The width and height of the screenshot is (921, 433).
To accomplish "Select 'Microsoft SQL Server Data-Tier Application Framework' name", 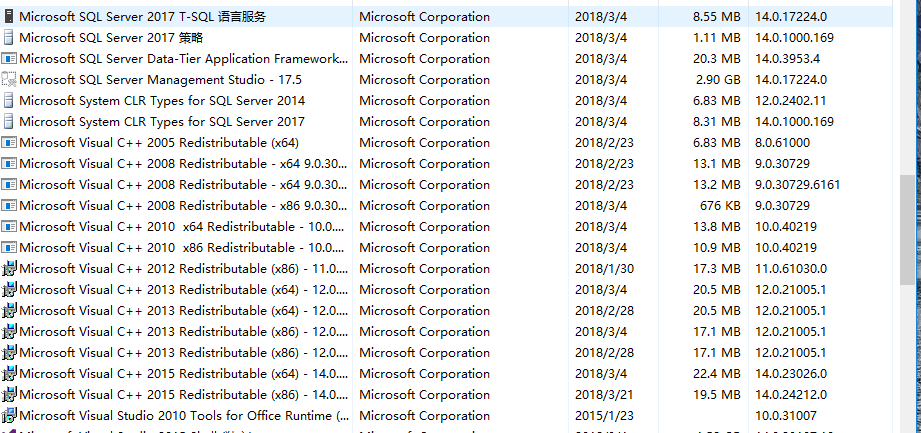I will [184, 59].
